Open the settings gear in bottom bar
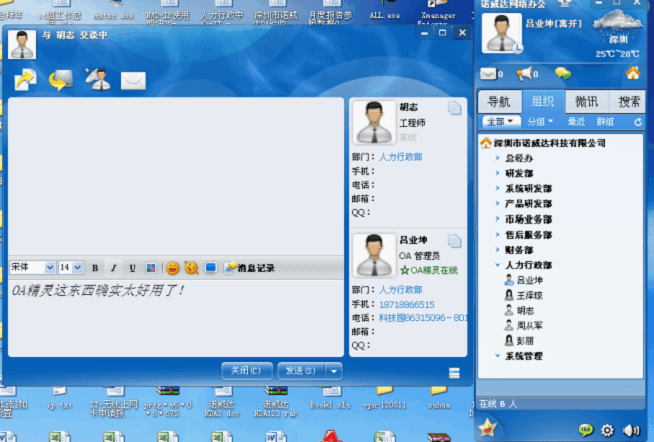Screen dimensions: 654x442 click(x=607, y=430)
